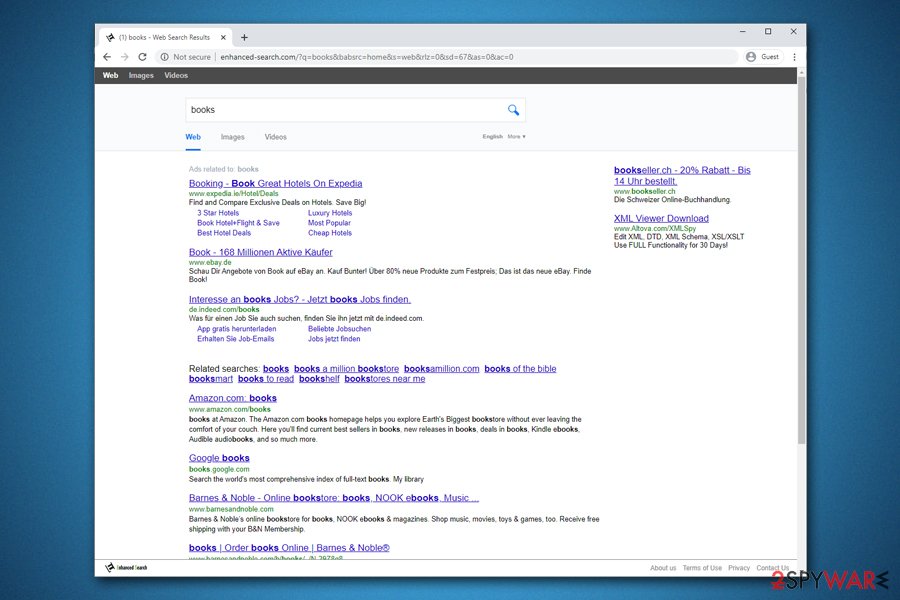This screenshot has width=900, height=600.
Task: Click the magnifier search icon
Action: (x=513, y=110)
